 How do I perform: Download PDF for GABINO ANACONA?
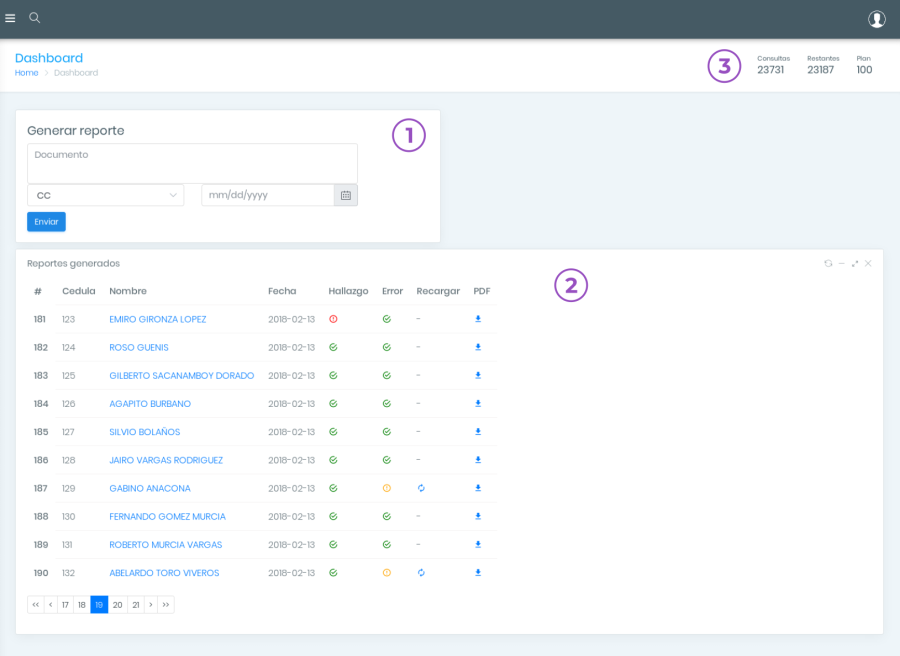pos(478,488)
